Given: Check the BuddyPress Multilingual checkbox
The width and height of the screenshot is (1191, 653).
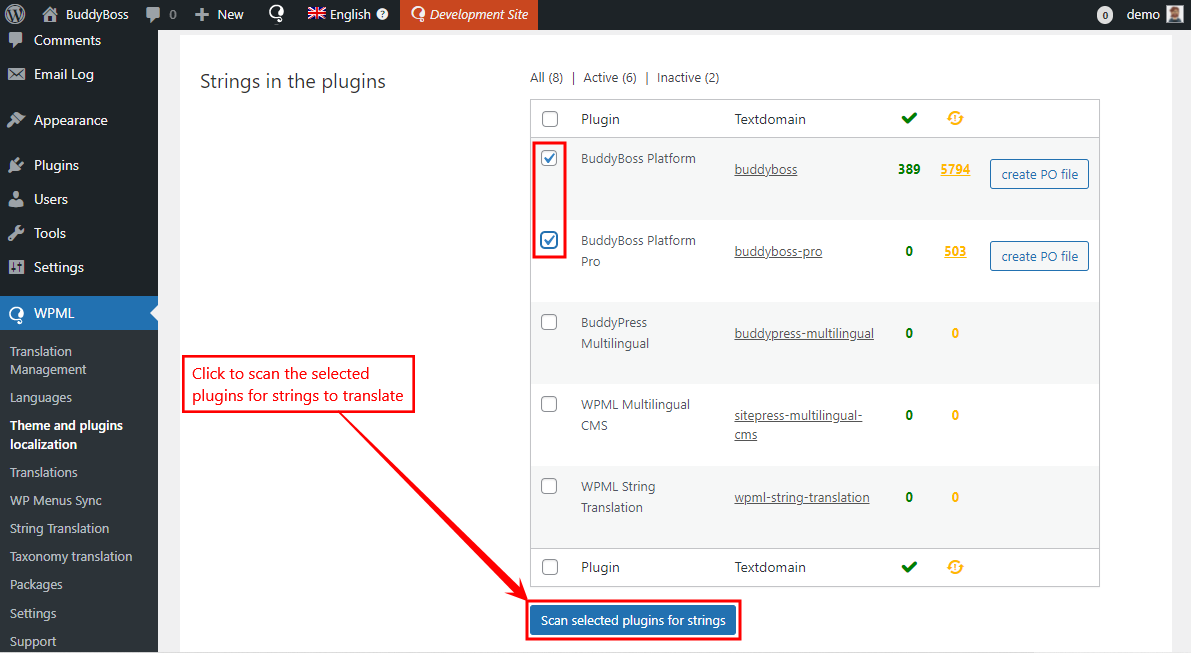Looking at the screenshot, I should 549,322.
